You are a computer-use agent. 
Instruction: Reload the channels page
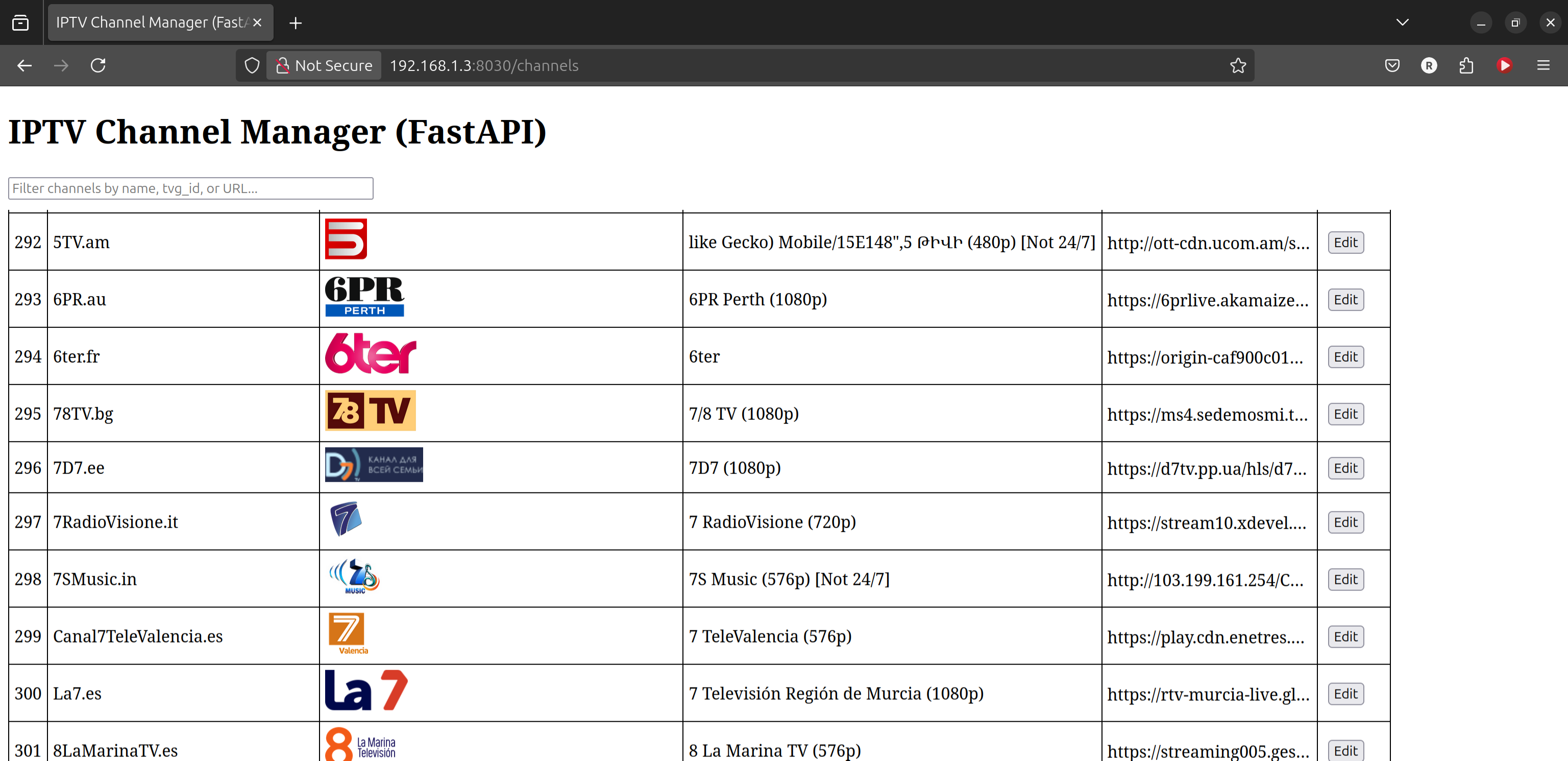(98, 65)
